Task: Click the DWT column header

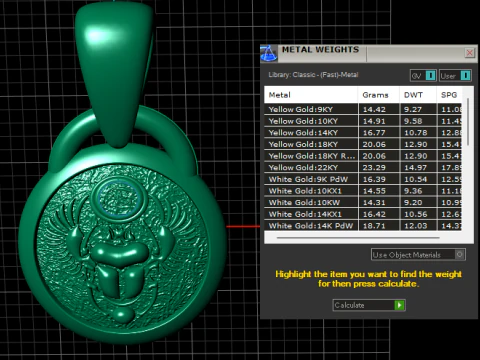Action: (418, 95)
